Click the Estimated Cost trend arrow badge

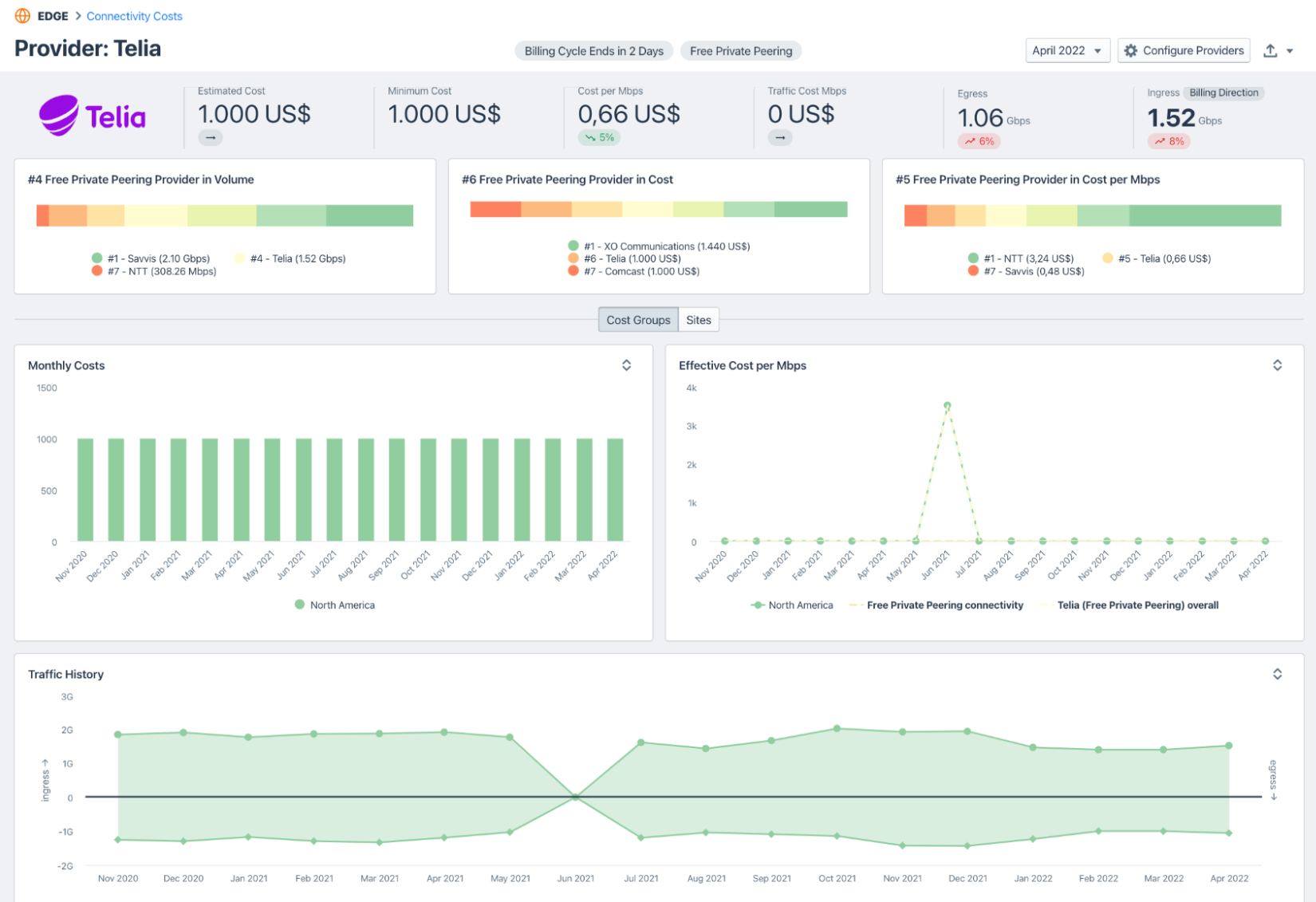(x=211, y=137)
